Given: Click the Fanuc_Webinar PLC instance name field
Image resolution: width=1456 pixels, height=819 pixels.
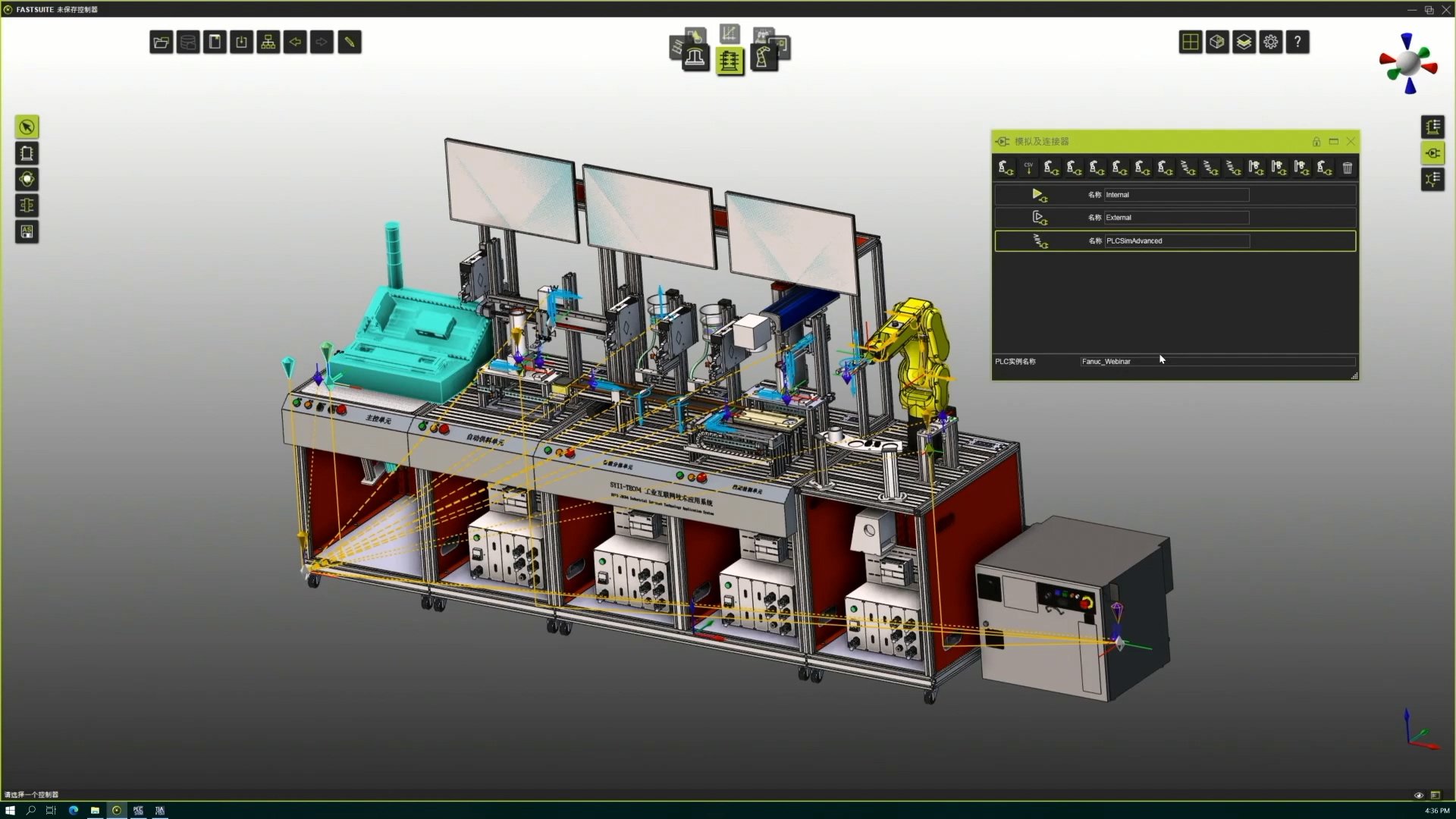Looking at the screenshot, I should (x=1216, y=362).
